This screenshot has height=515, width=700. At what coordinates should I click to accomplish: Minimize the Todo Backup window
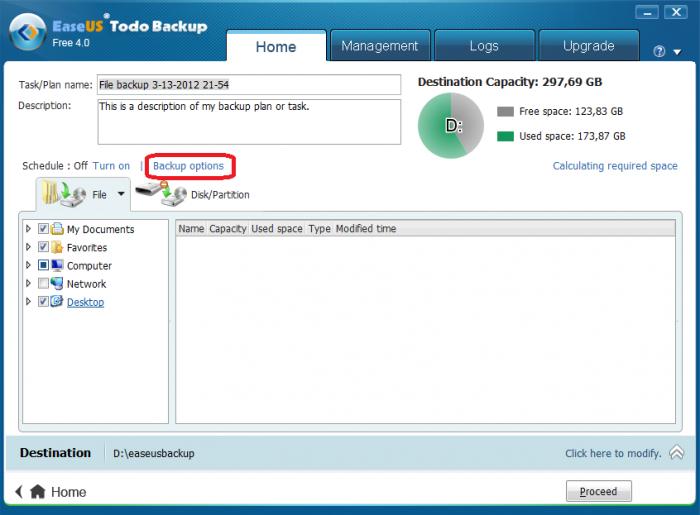[647, 12]
